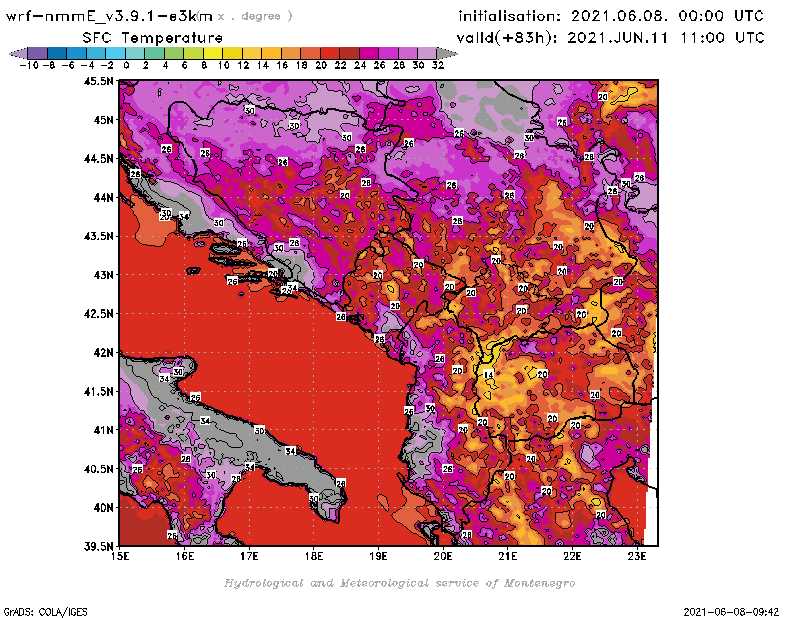Image resolution: width=800 pixels, height=618 pixels.
Task: Click the 'wrf-nmmE_v3.9.1-e3km' model label
Action: (109, 16)
